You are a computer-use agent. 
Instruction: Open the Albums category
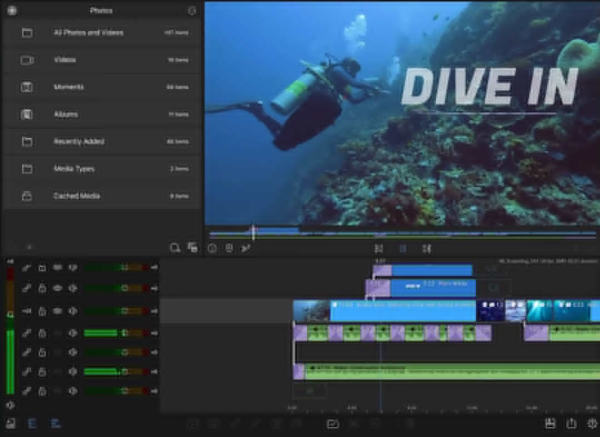click(103, 114)
